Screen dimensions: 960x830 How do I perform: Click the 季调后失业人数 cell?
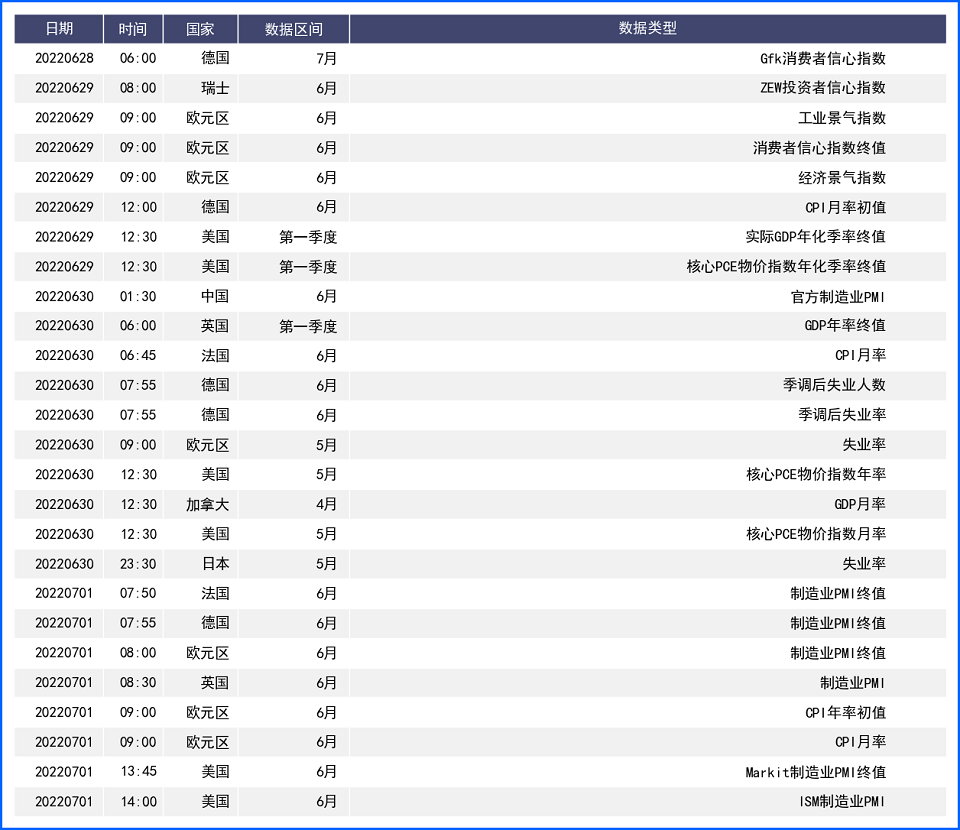point(834,385)
